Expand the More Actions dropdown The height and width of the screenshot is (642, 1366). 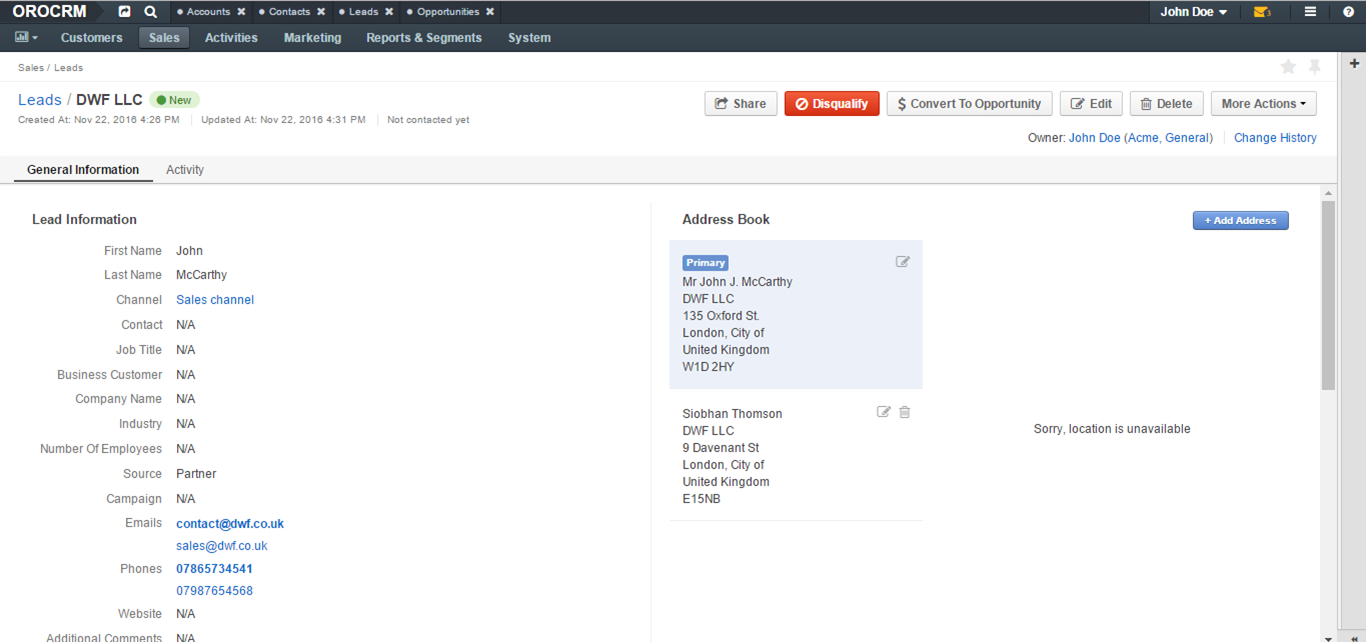[1263, 104]
